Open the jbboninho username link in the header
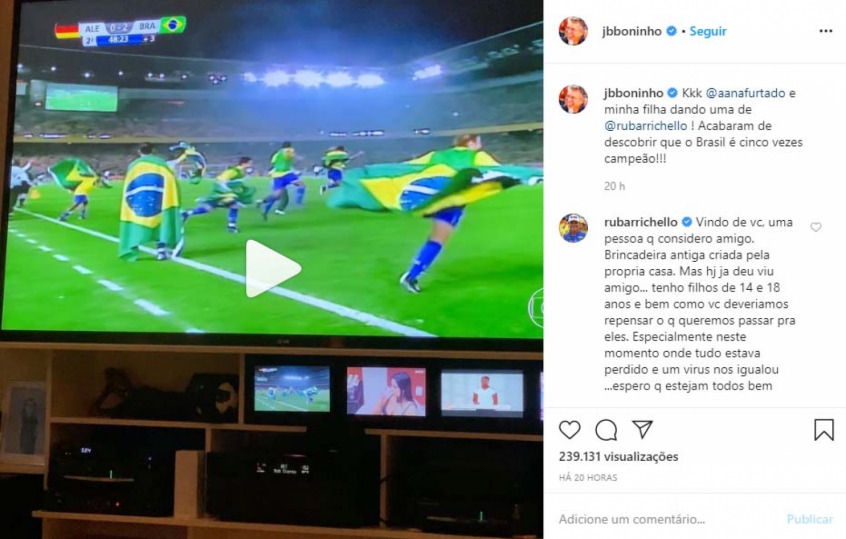Image resolution: width=846 pixels, height=539 pixels. pyautogui.click(x=632, y=31)
